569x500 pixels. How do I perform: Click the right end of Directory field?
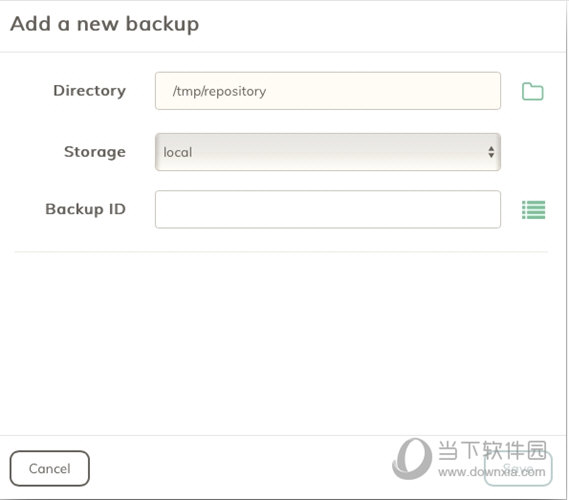tap(486, 91)
